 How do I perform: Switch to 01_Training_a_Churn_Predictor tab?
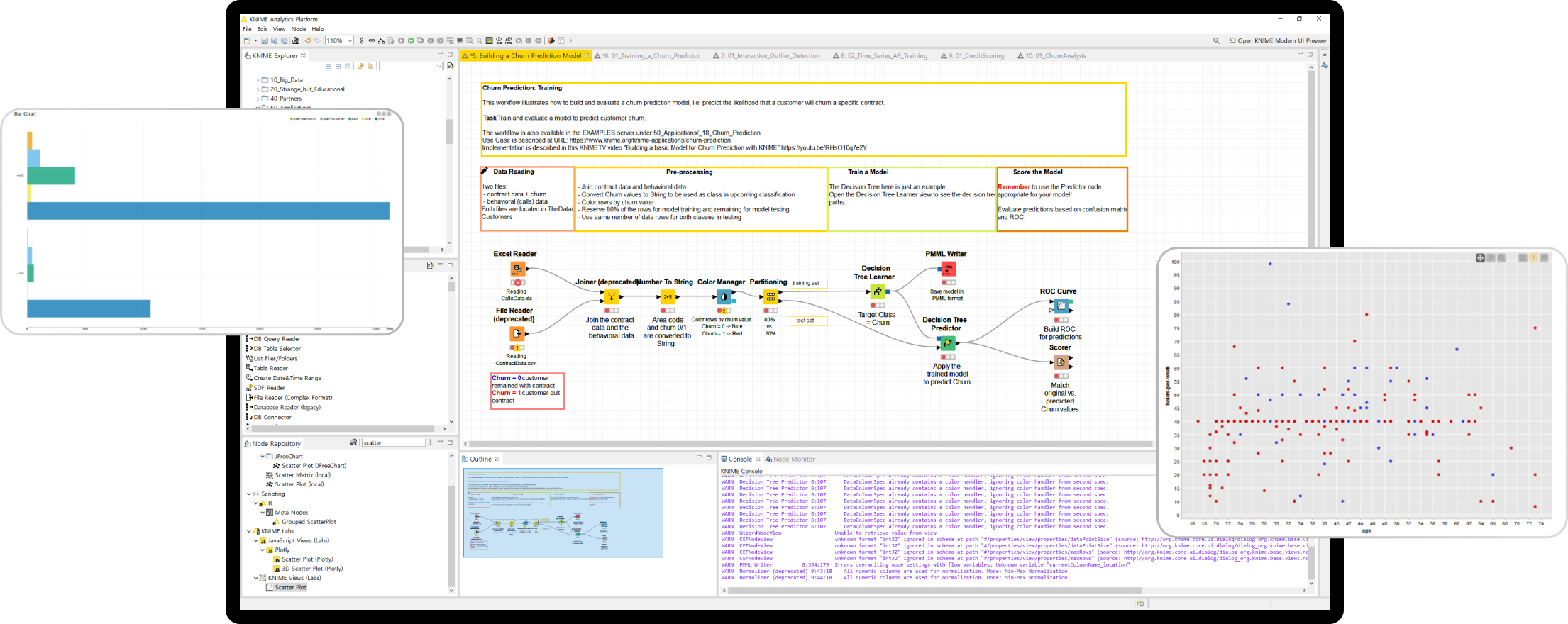pyautogui.click(x=647, y=55)
